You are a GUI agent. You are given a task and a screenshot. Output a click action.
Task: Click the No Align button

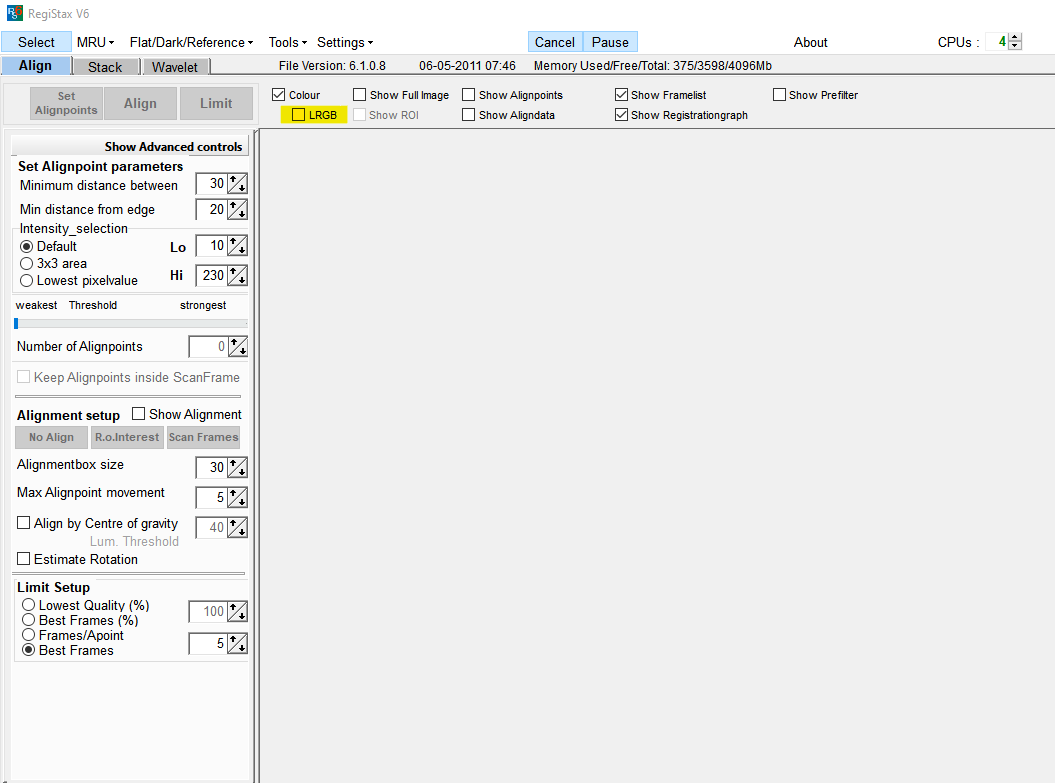[51, 437]
